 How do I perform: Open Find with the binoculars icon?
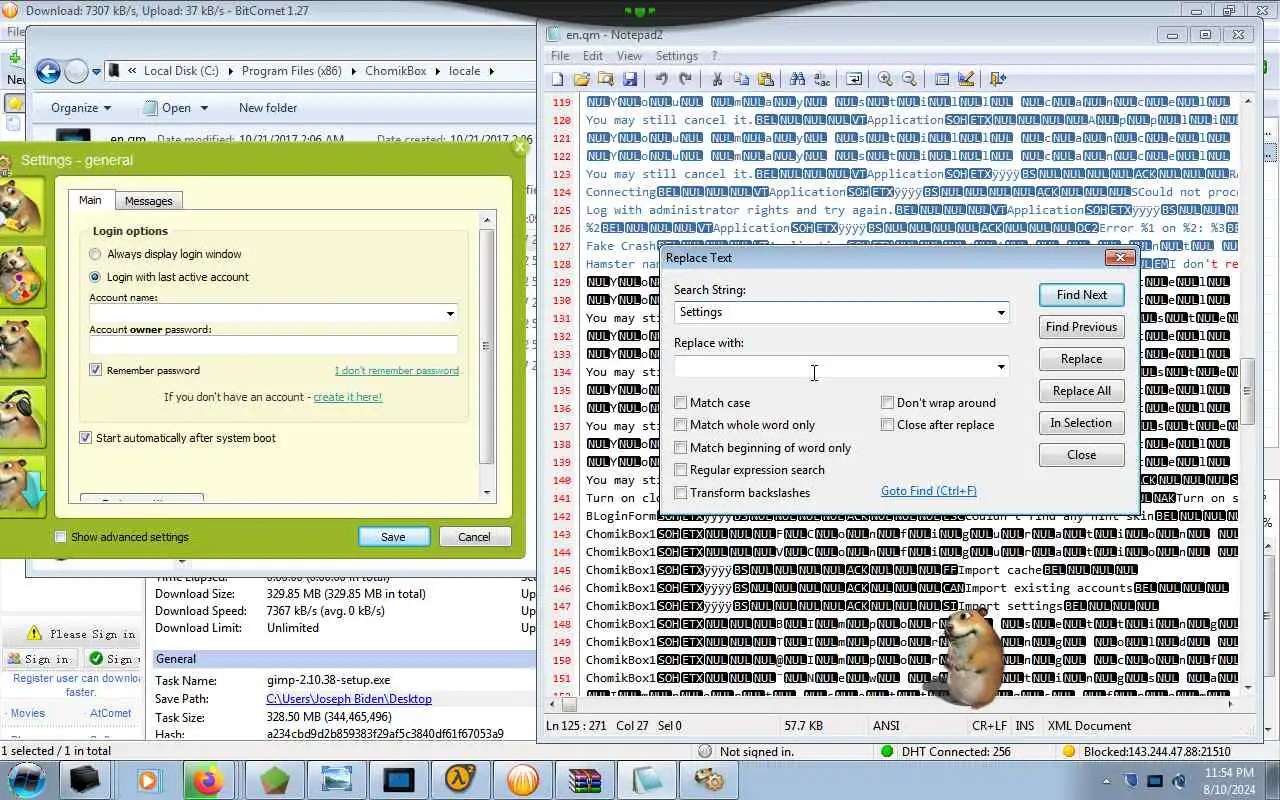coord(797,79)
